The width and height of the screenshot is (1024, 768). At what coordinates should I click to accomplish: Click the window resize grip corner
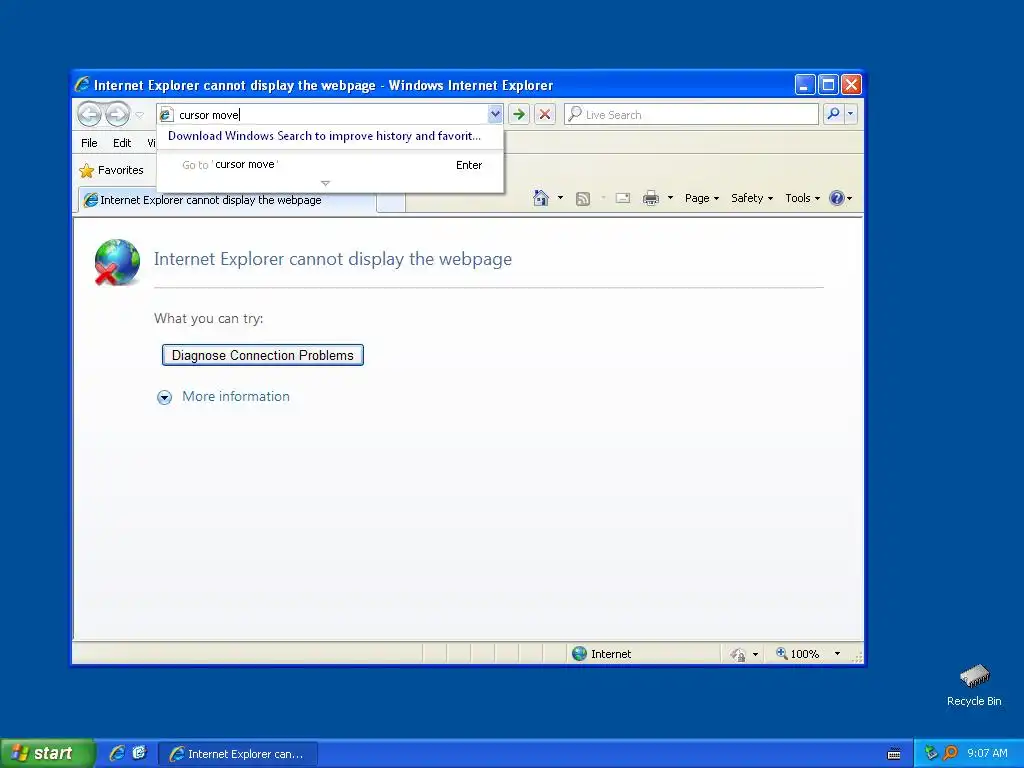(x=857, y=656)
